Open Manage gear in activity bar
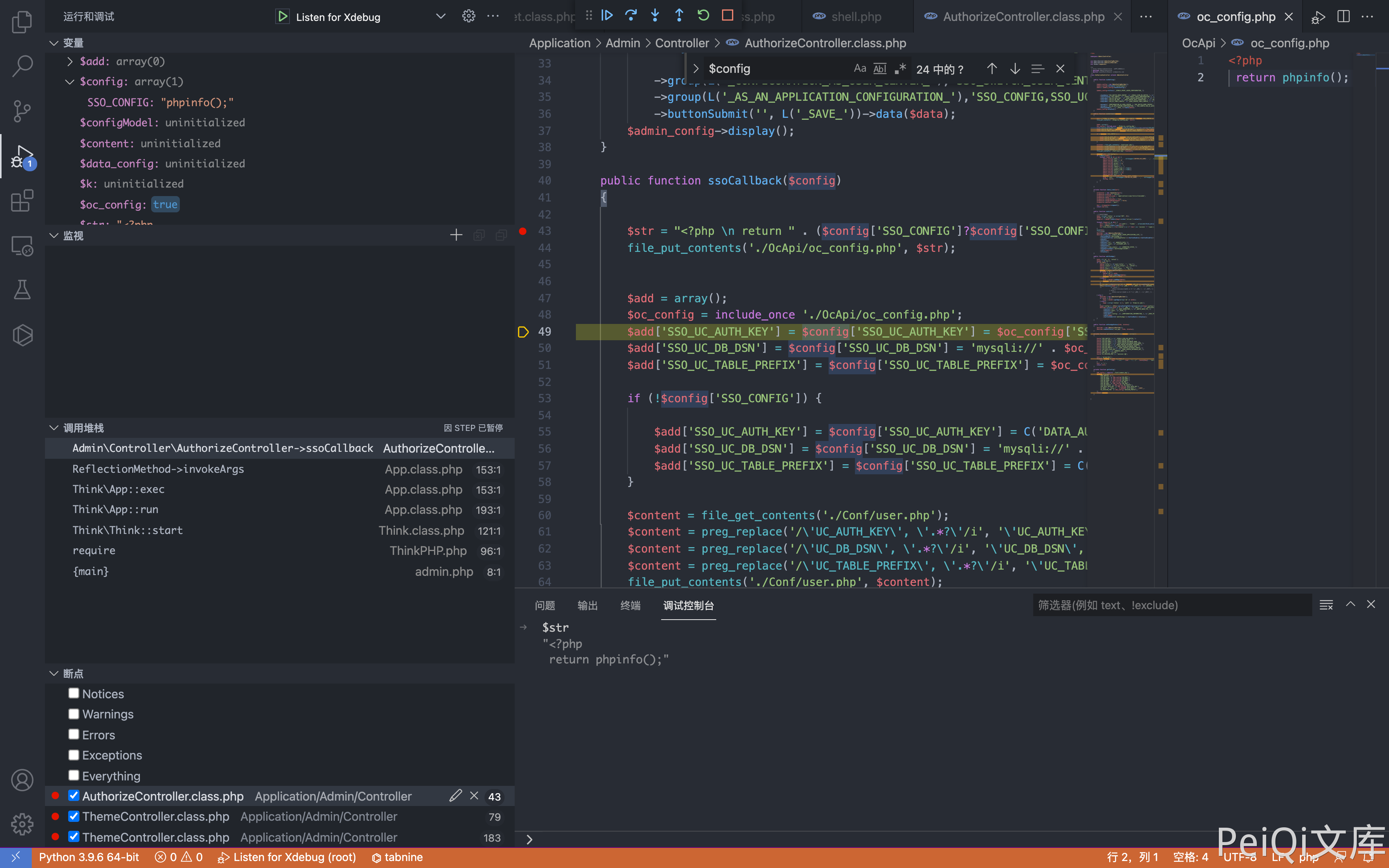 (22, 824)
